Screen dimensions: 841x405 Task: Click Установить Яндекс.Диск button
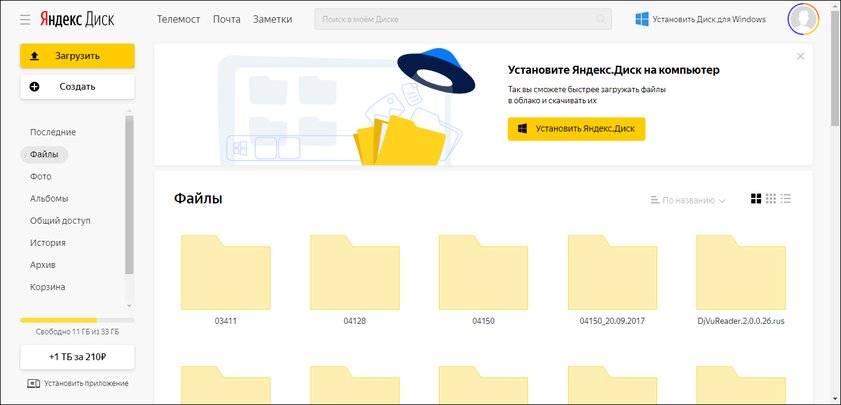(577, 129)
